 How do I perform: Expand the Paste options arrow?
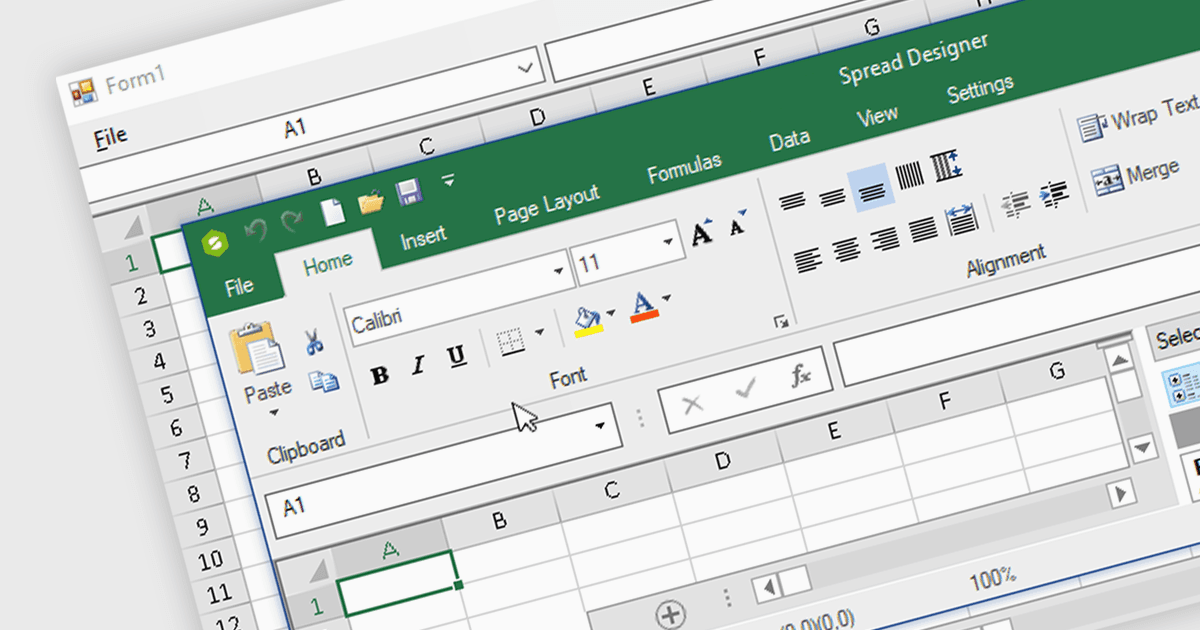pyautogui.click(x=274, y=412)
